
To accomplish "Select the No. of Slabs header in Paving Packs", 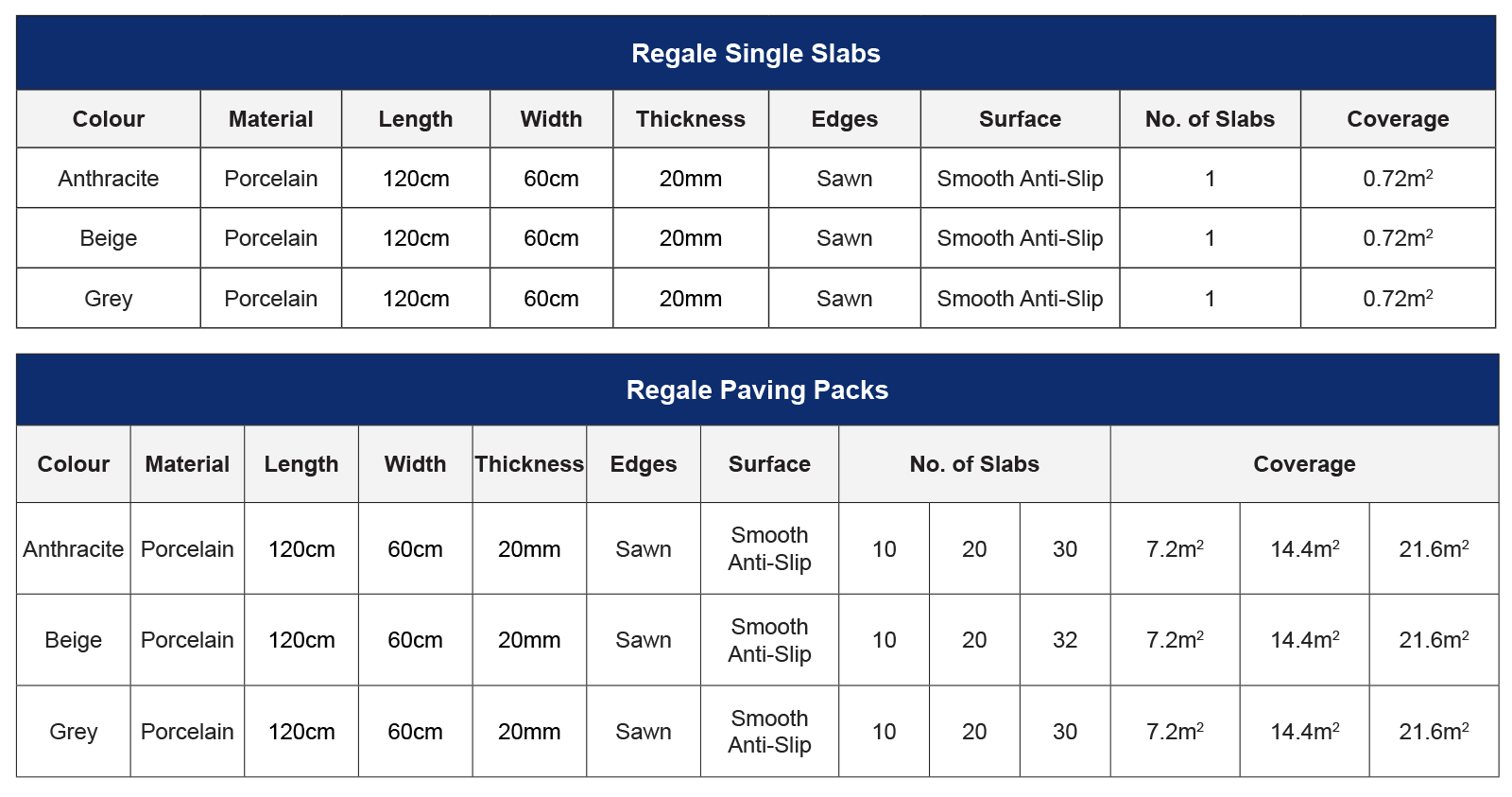I will [974, 464].
